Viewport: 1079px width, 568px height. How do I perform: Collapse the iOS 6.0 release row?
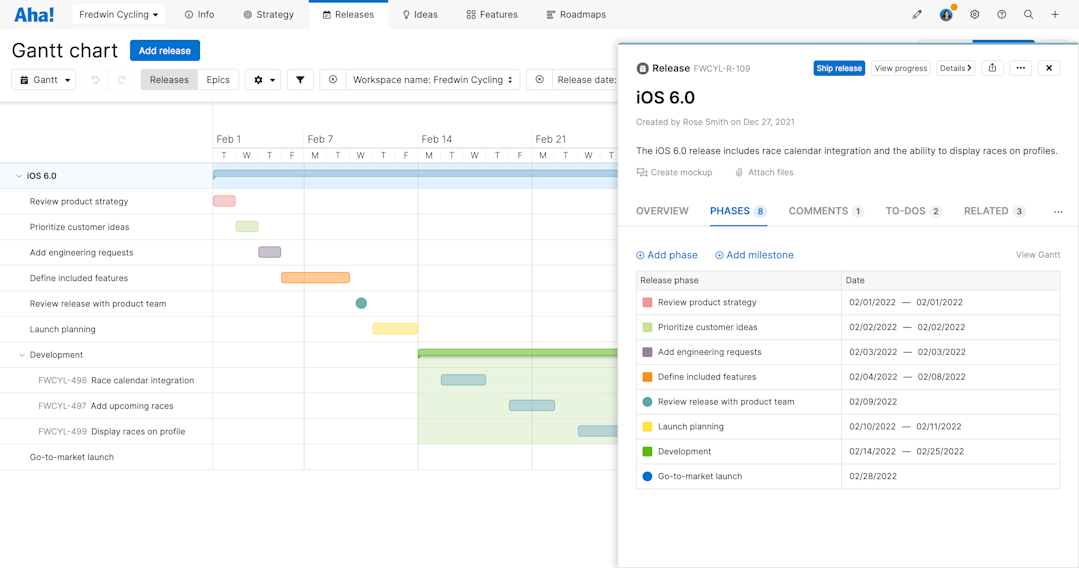pyautogui.click(x=19, y=176)
